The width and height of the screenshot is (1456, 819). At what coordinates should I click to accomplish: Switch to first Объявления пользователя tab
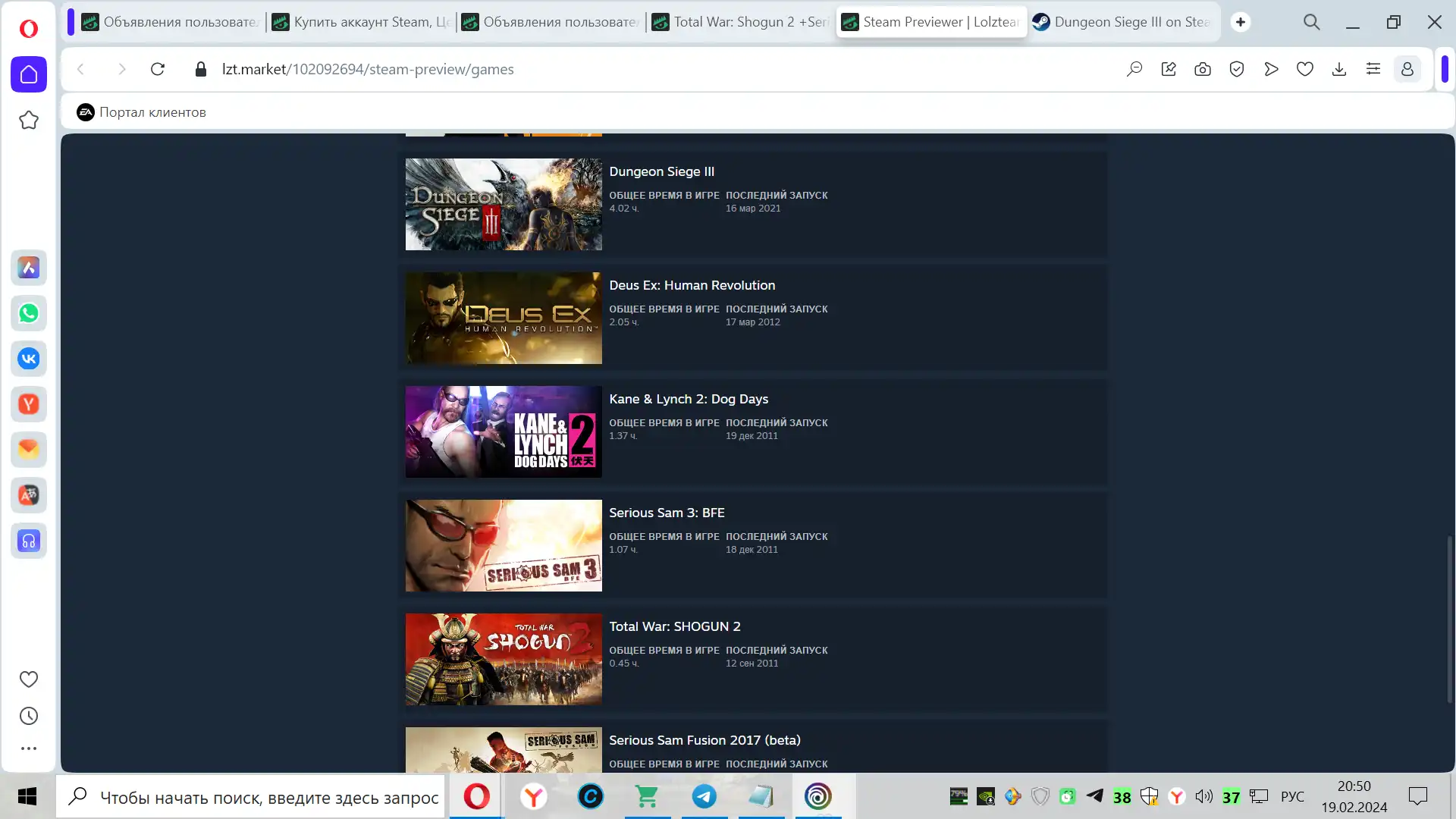171,22
